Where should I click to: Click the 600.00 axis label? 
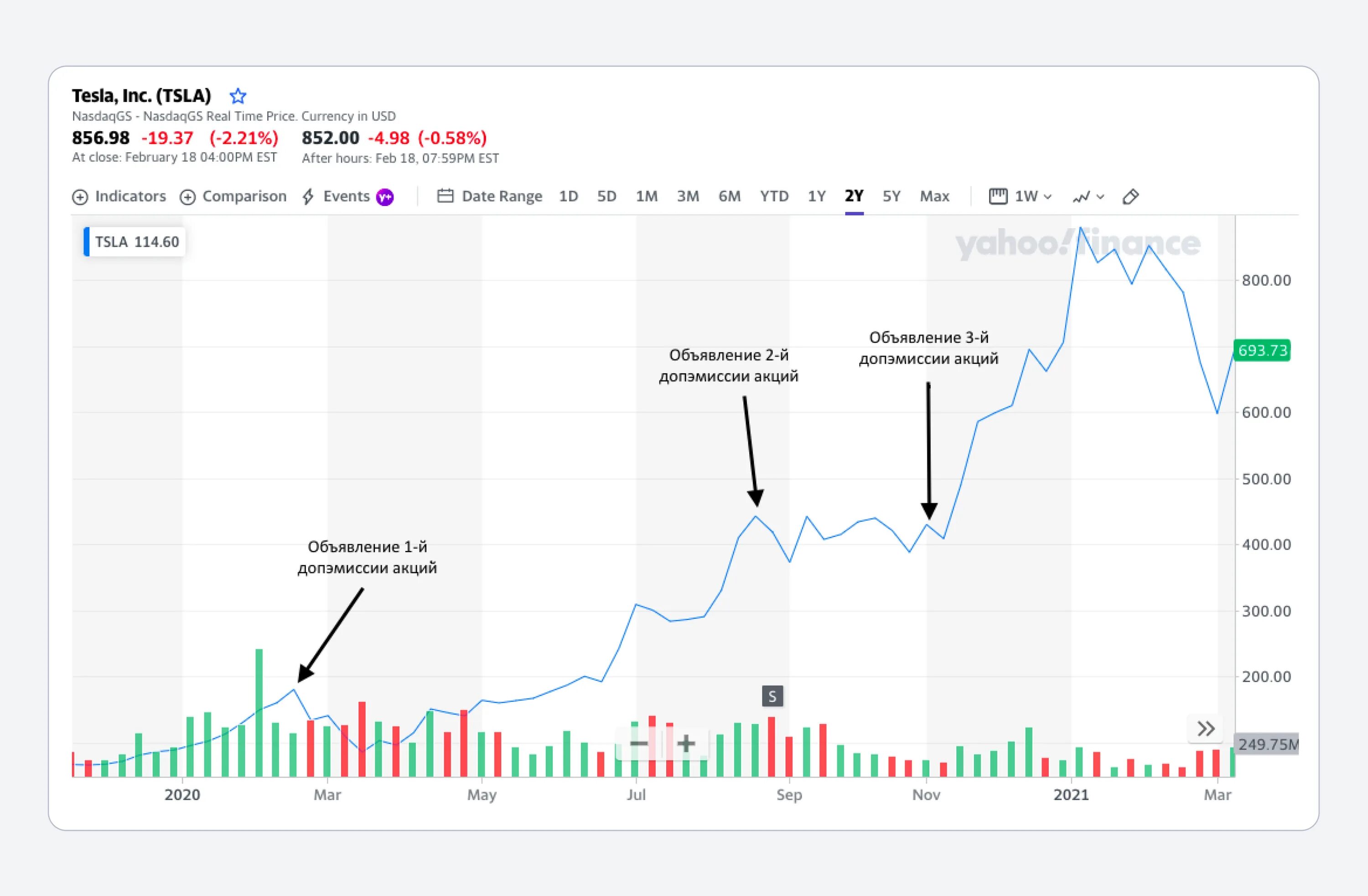[x=1266, y=412]
